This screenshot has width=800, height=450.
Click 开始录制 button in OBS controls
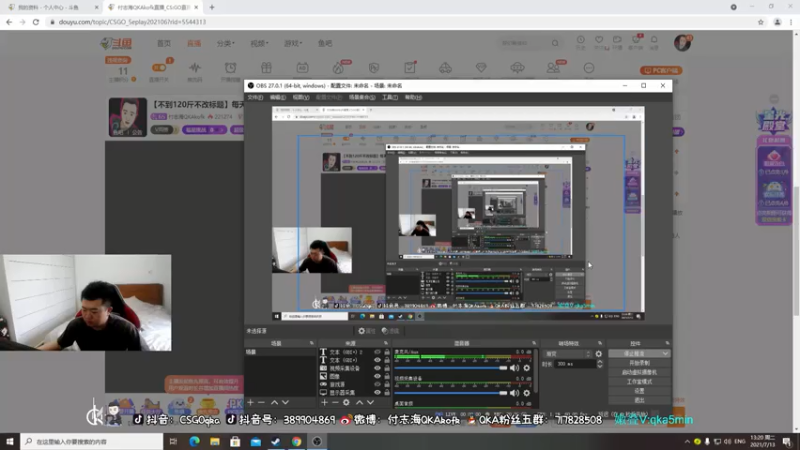[x=639, y=363]
